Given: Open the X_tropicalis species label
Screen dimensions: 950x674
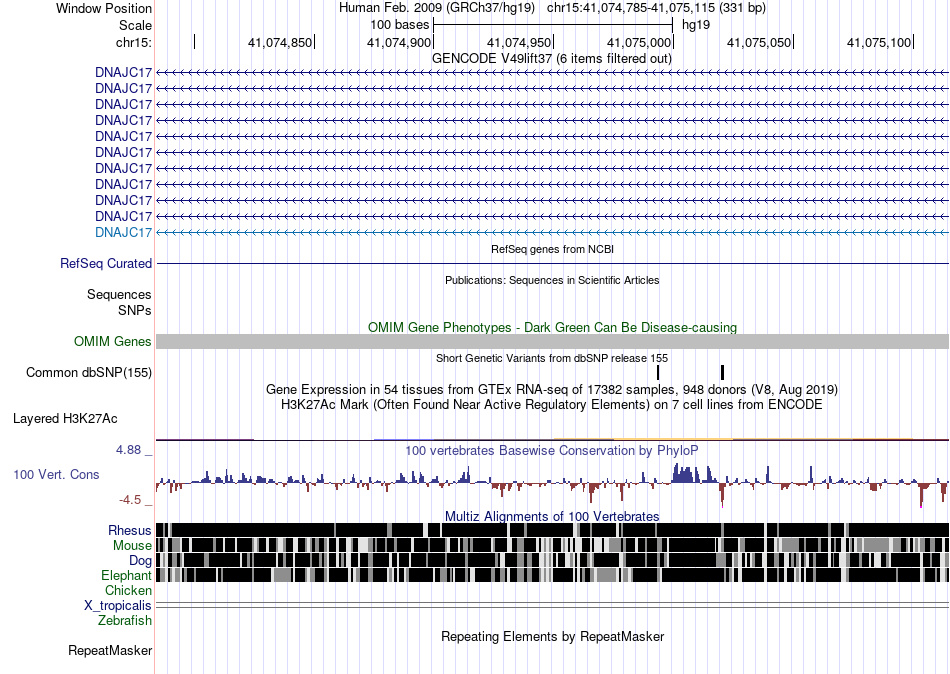Looking at the screenshot, I should (118, 605).
